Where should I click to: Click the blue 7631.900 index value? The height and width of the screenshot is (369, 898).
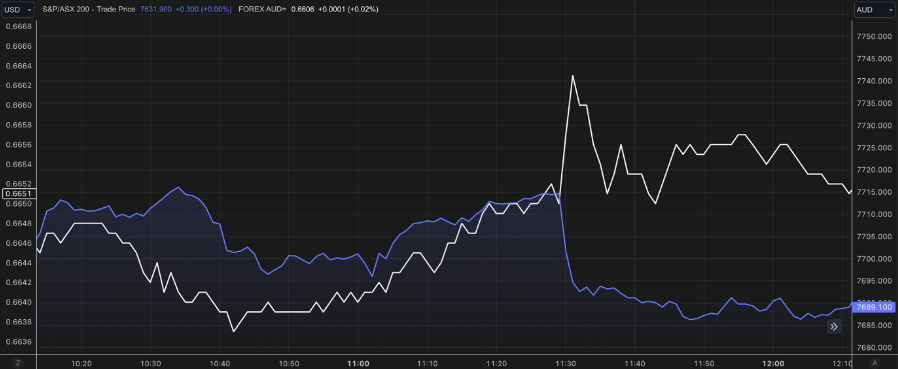pyautogui.click(x=156, y=10)
